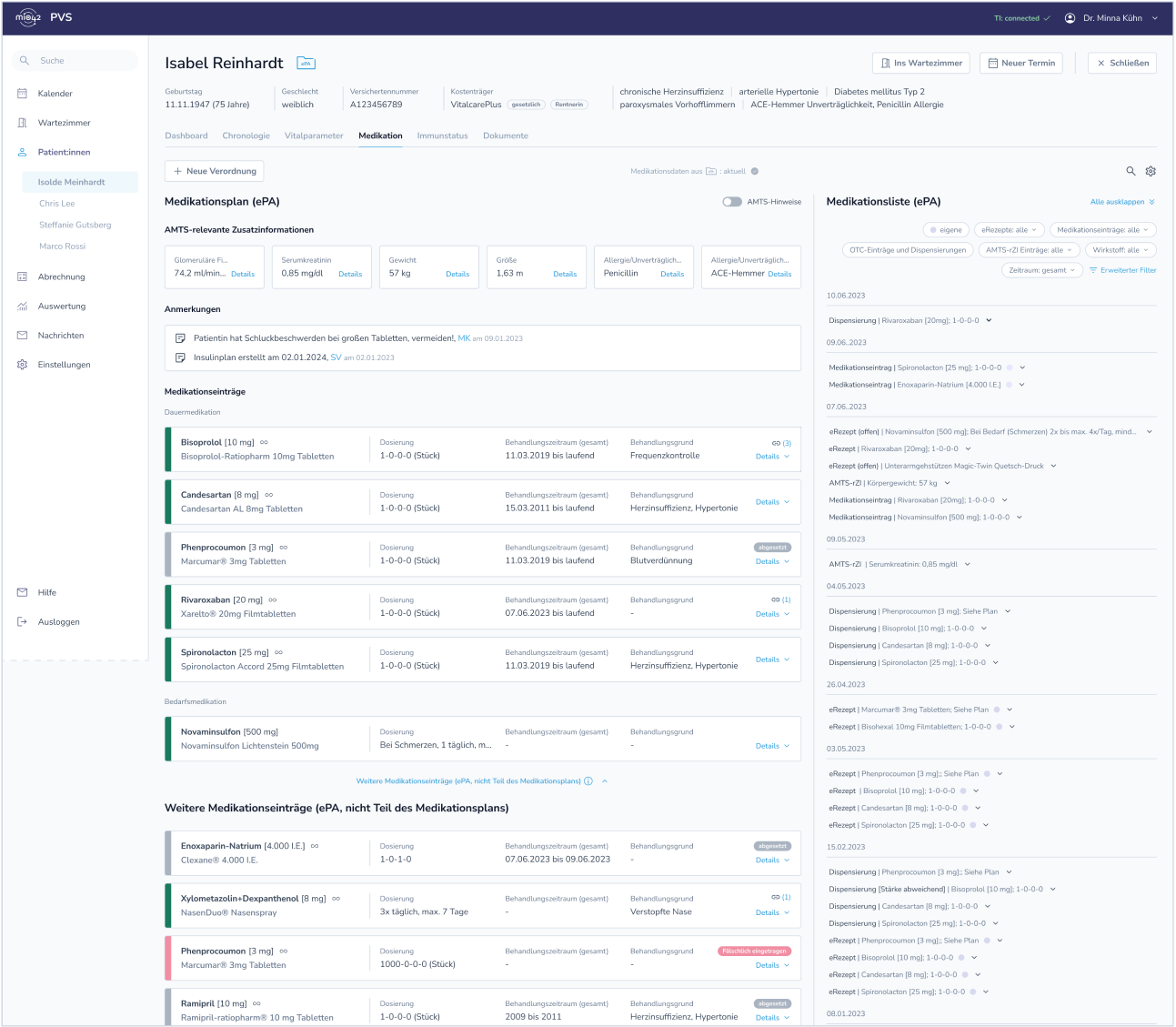
Task: Click Ausloggen in the sidebar
Action: (58, 622)
